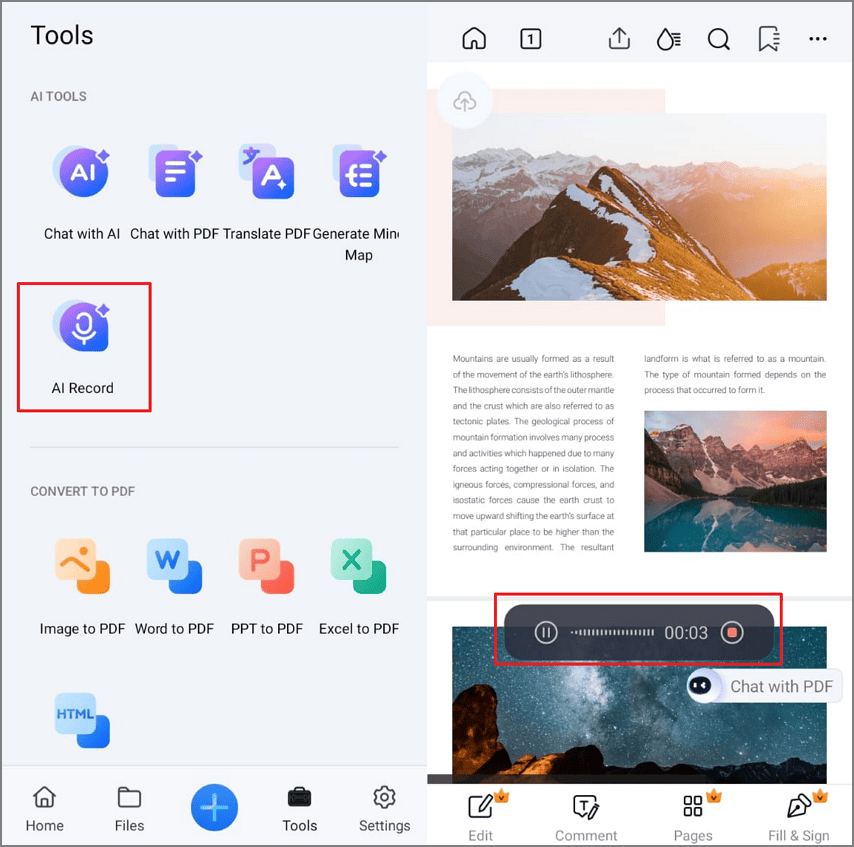Open the Pages tool in viewer

(693, 817)
